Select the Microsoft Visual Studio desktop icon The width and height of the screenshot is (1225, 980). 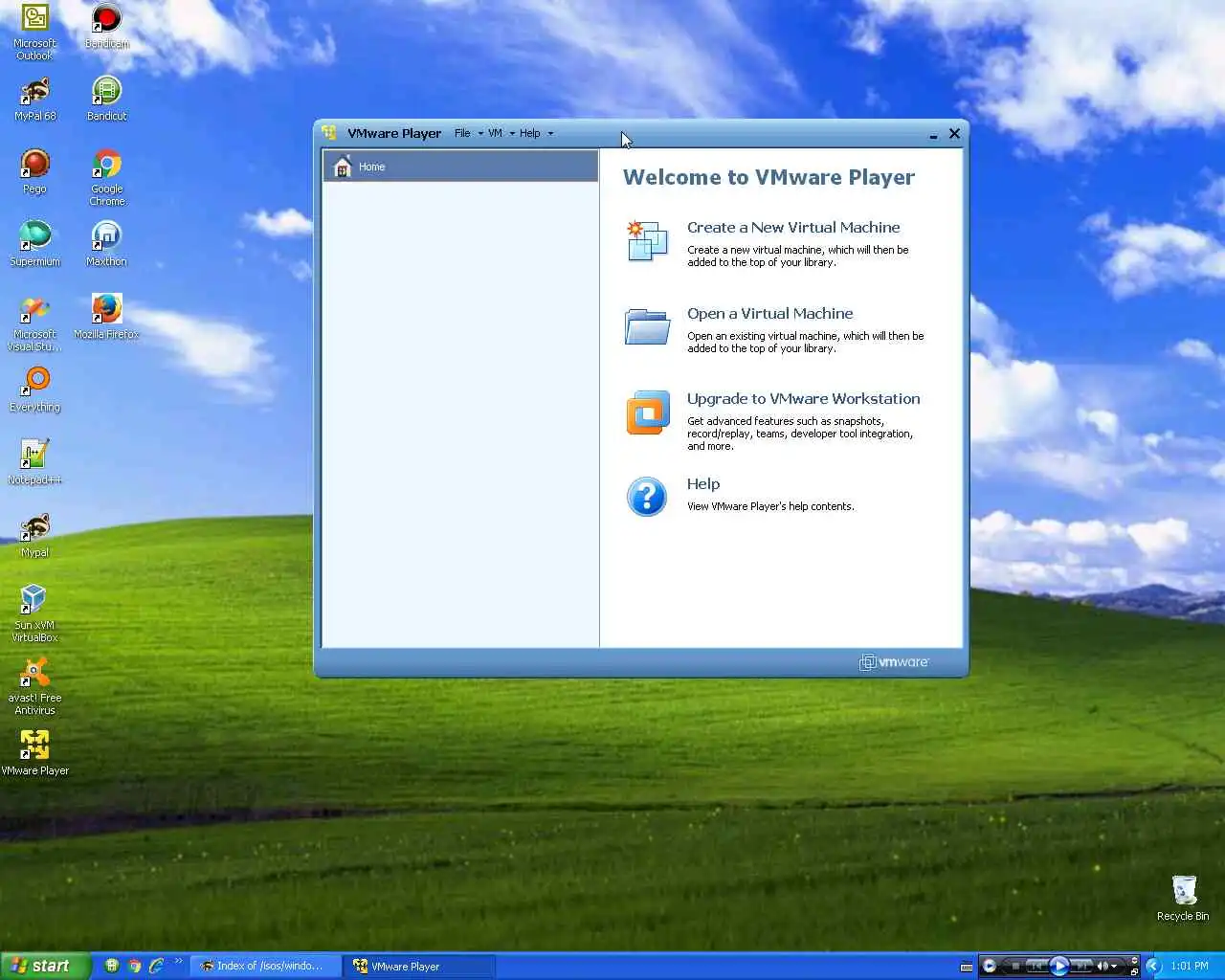click(x=34, y=323)
